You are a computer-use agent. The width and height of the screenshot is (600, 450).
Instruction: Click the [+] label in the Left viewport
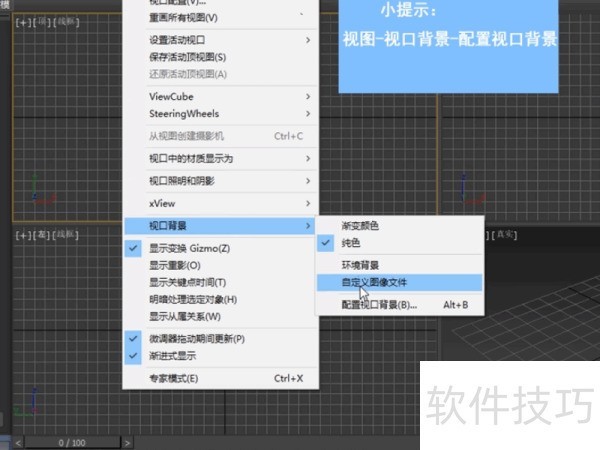[x=21, y=234]
